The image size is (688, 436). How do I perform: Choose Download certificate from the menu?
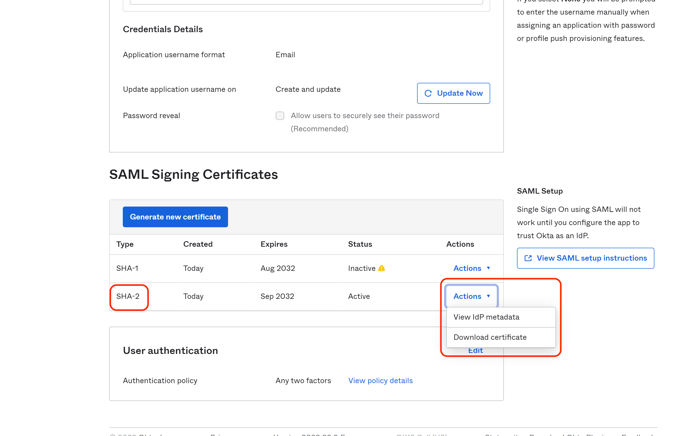490,337
